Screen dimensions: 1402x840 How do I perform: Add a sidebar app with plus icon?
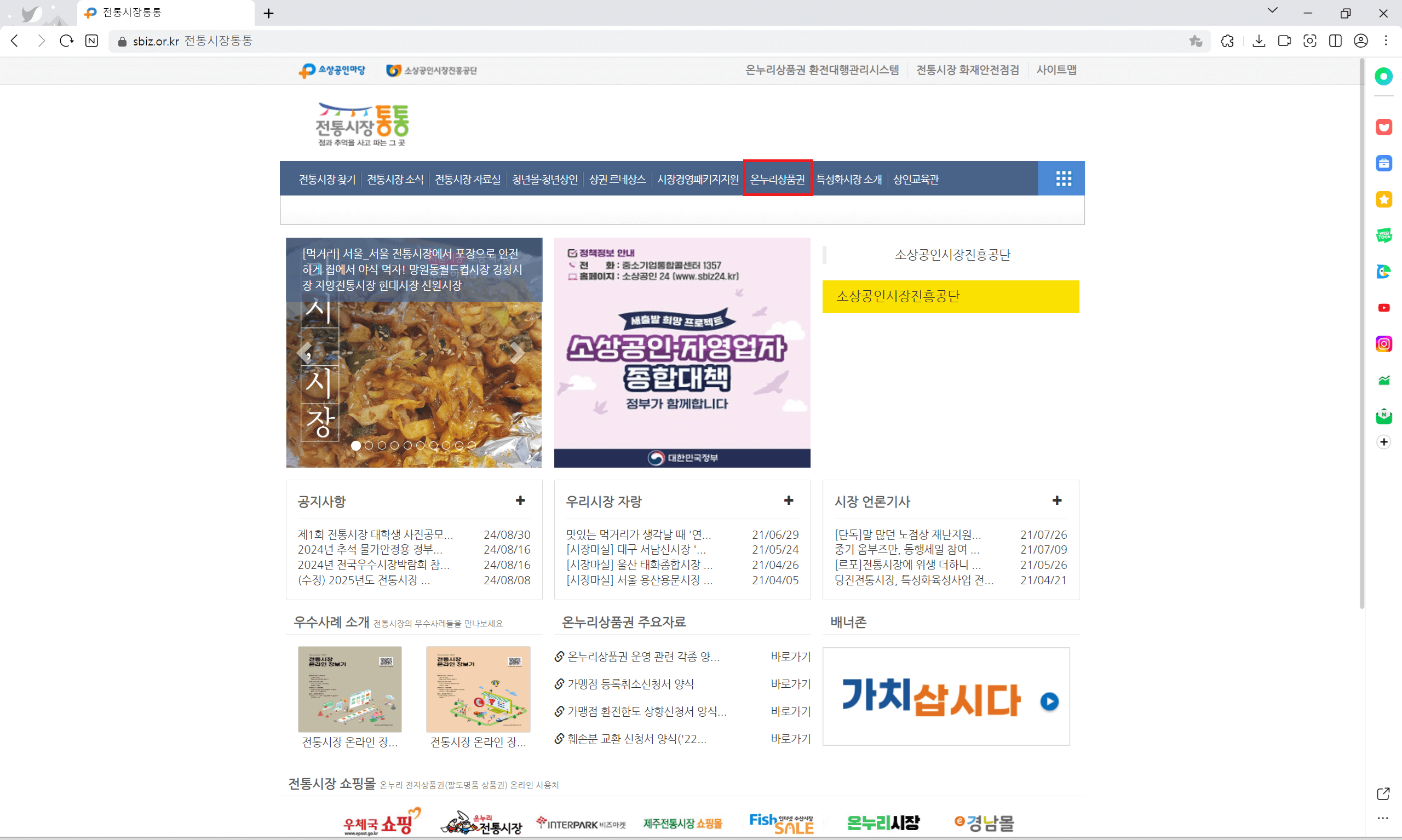[1383, 442]
